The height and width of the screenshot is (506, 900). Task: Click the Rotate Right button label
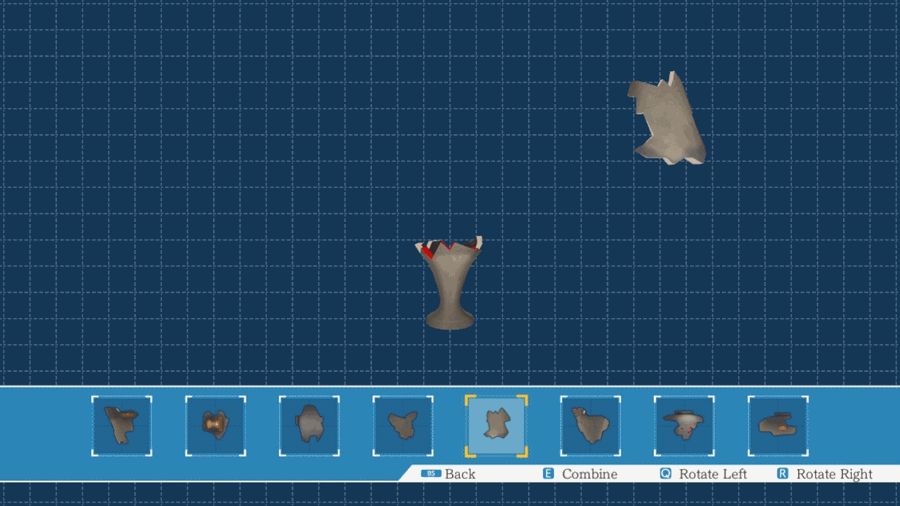tap(834, 474)
